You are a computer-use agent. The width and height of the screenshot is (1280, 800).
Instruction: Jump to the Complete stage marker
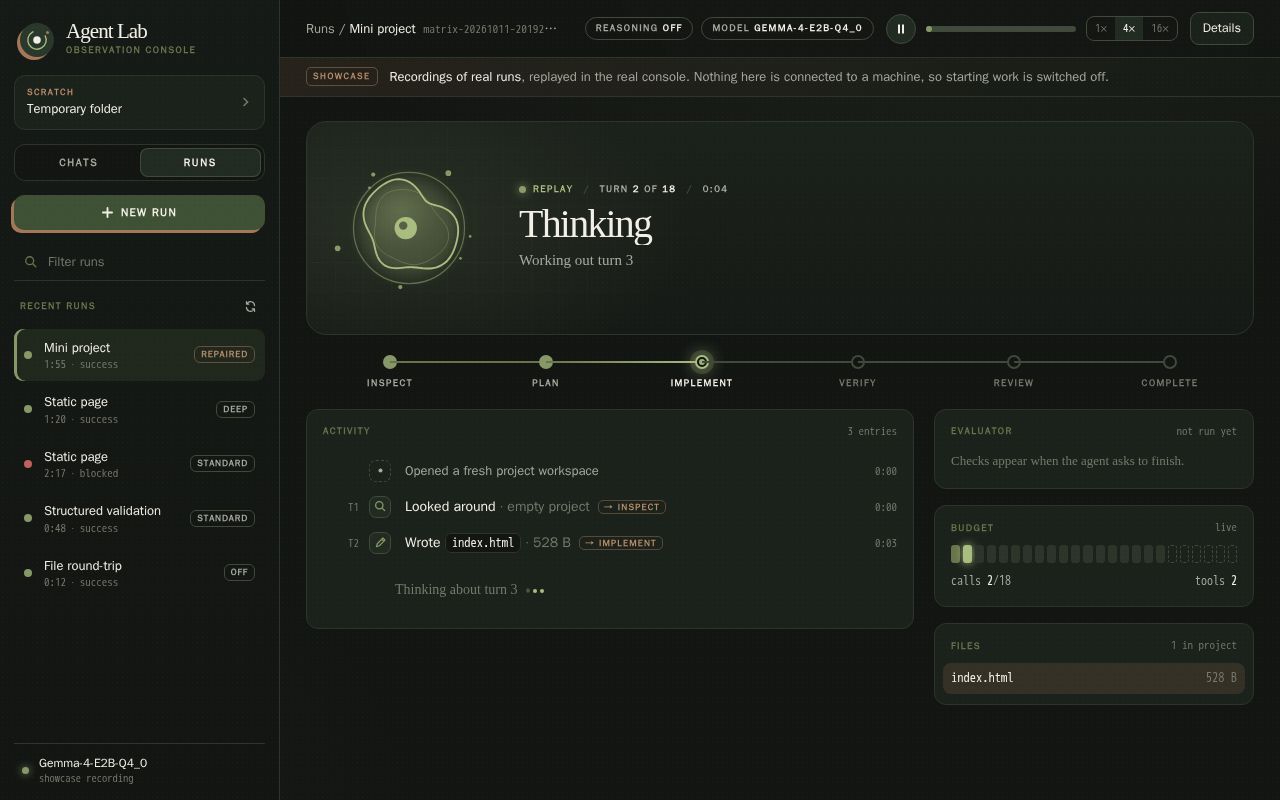(1170, 362)
